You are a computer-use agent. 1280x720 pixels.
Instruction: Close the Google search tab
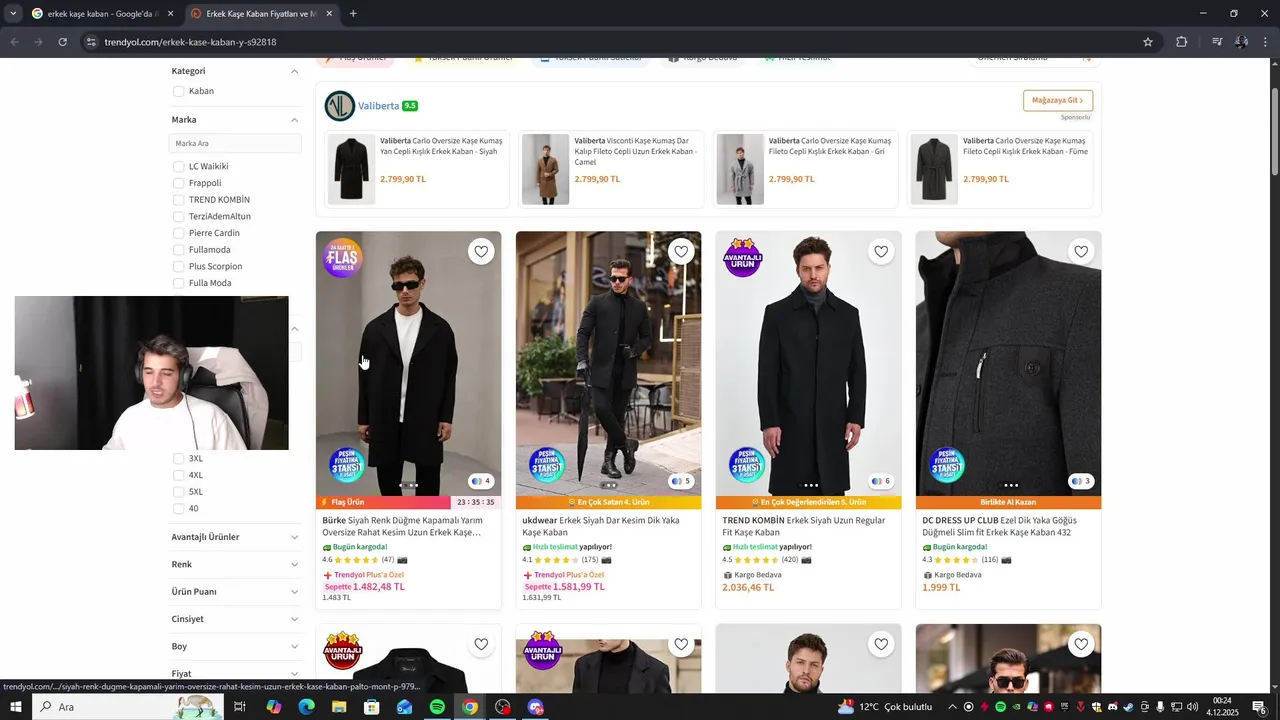click(x=170, y=14)
